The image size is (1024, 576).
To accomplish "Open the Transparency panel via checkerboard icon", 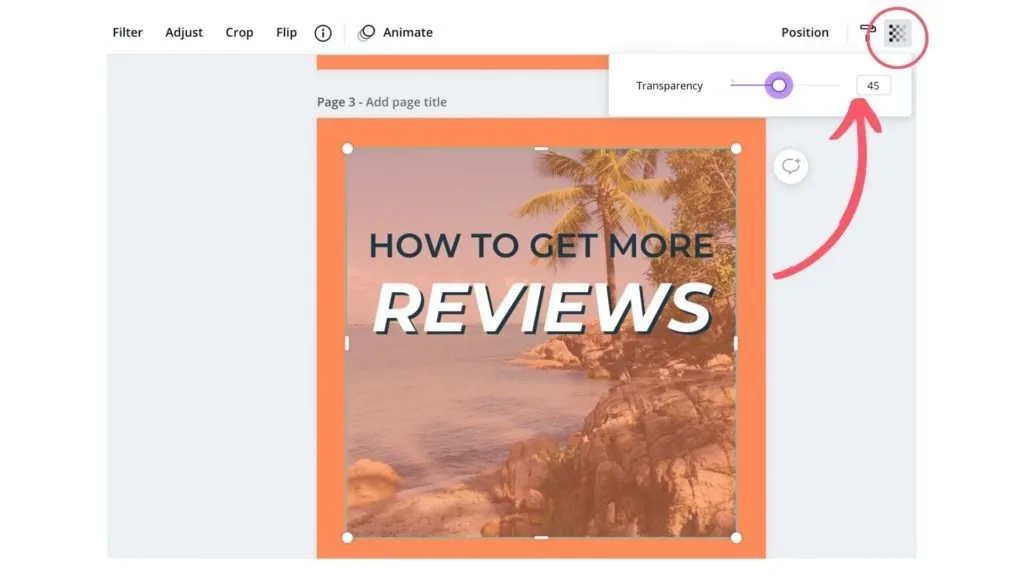I will tap(896, 32).
